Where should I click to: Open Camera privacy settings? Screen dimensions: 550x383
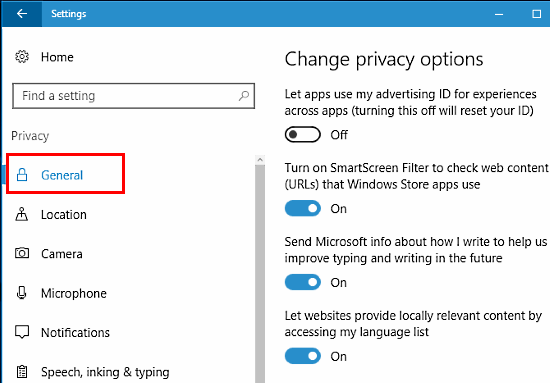(x=62, y=254)
